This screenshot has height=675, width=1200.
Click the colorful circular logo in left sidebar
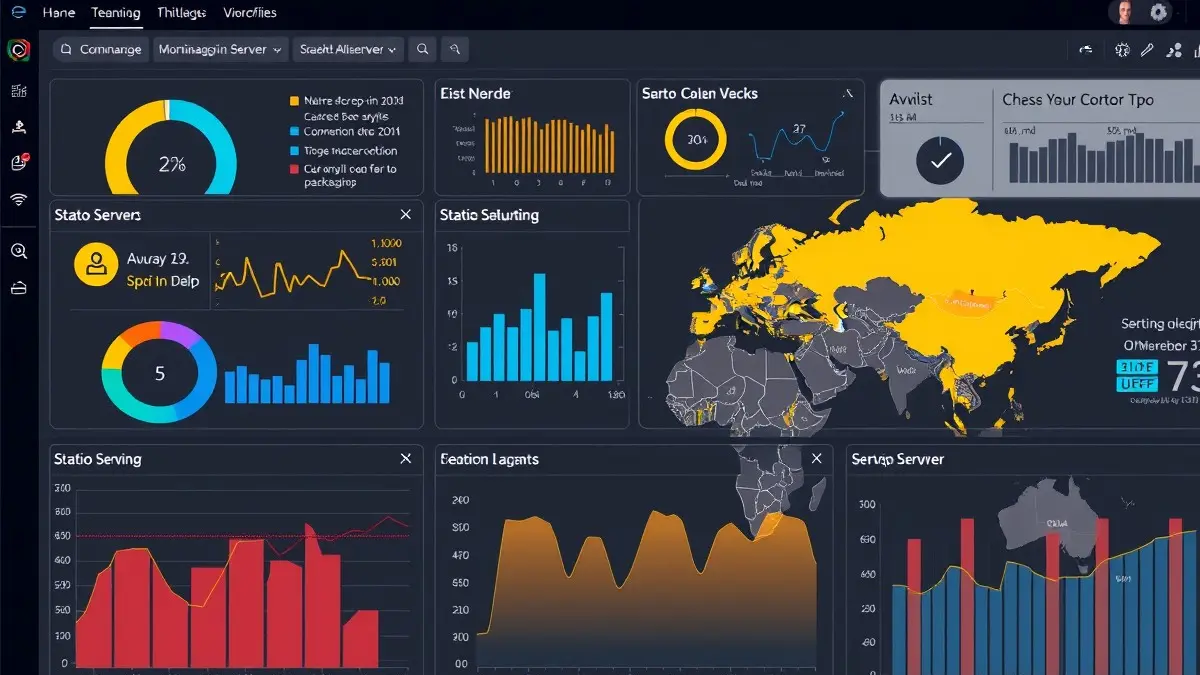point(18,49)
